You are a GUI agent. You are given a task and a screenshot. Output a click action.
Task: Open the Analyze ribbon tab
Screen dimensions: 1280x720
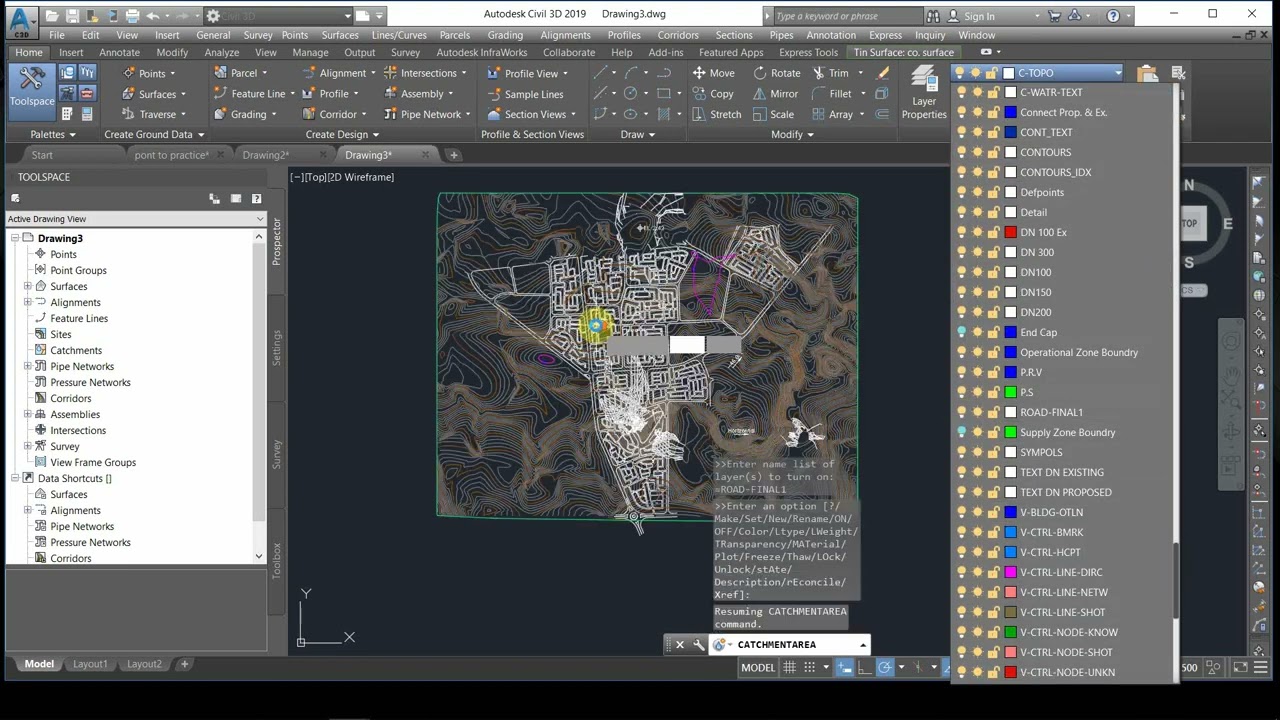pyautogui.click(x=221, y=52)
